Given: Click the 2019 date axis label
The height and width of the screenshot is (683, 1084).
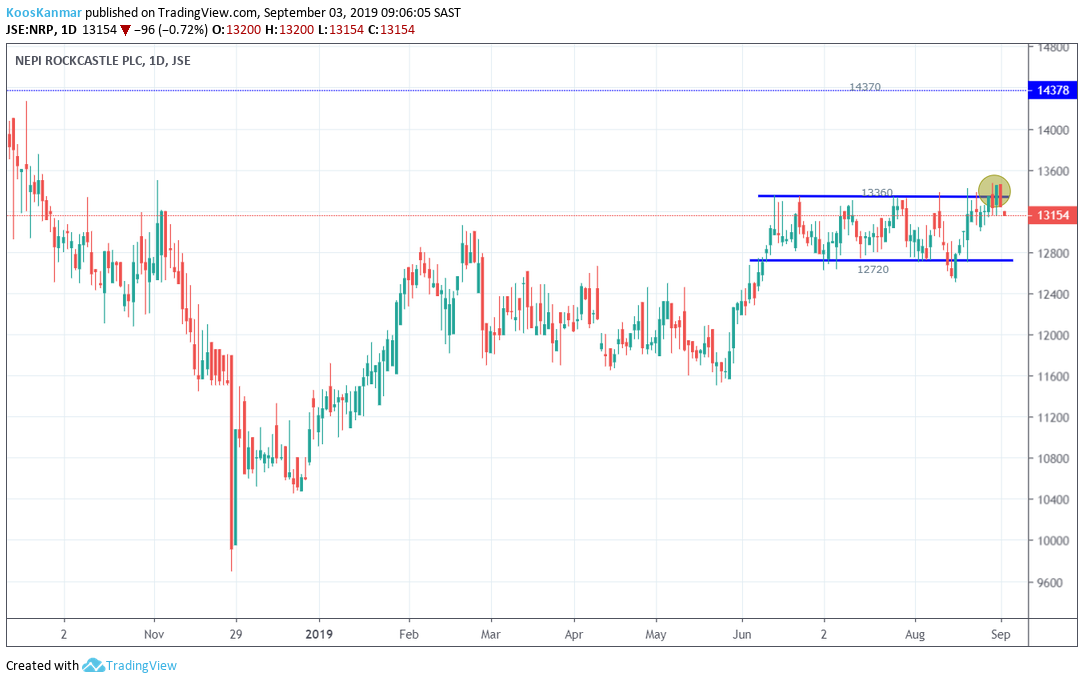Looking at the screenshot, I should click(319, 634).
